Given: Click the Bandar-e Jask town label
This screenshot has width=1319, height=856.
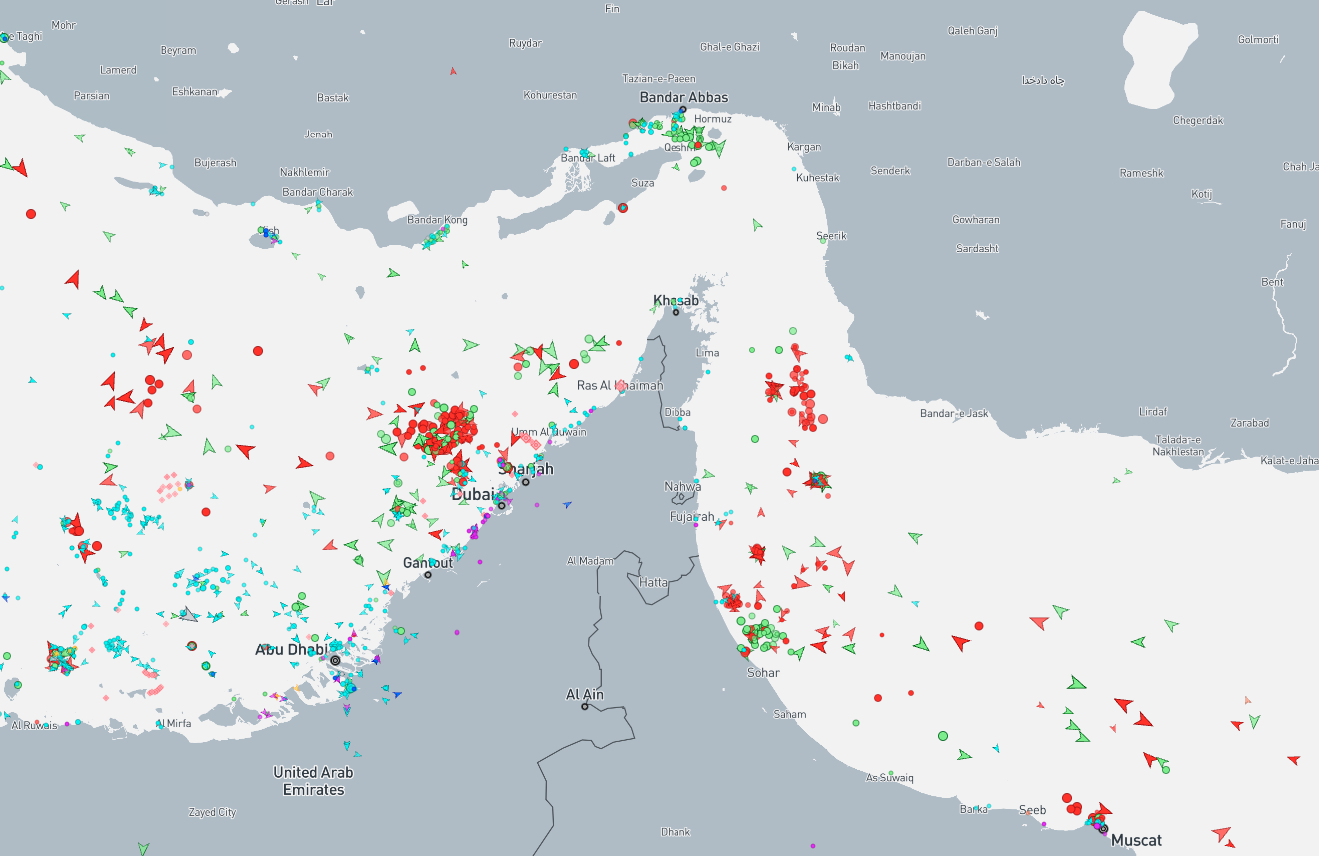Looking at the screenshot, I should click(954, 413).
